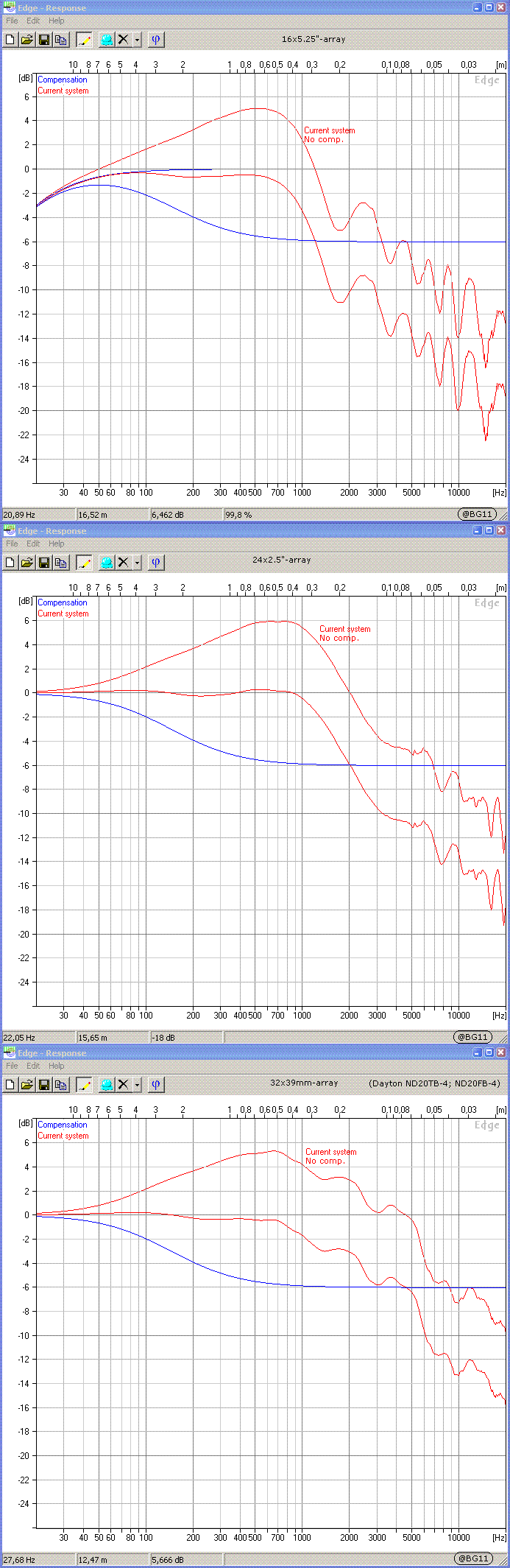The height and width of the screenshot is (1568, 510).
Task: Click Copy icon in 32x39mm-array window
Action: point(61,1085)
